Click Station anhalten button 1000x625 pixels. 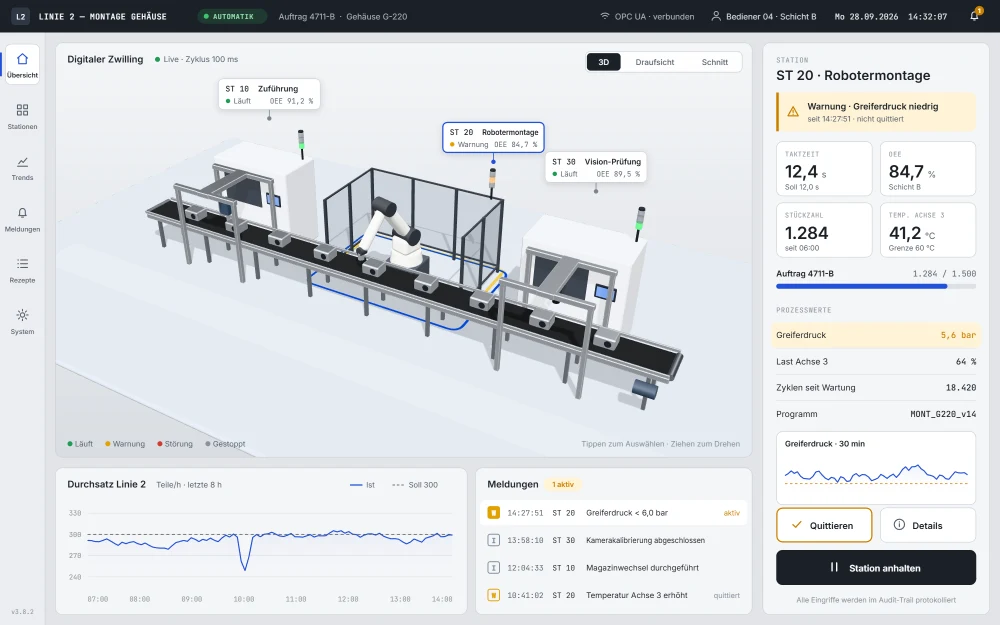876,568
